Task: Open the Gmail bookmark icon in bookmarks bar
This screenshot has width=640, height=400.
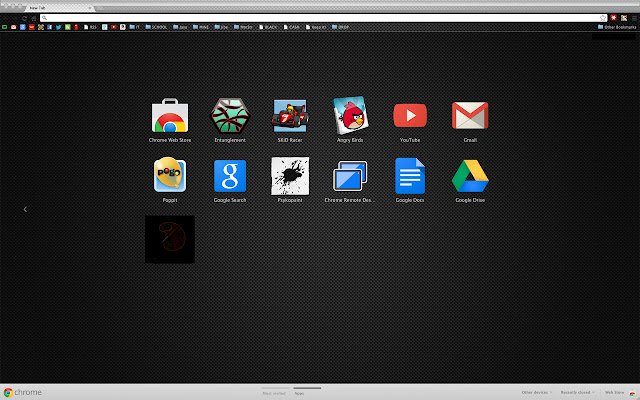Action: 13,27
